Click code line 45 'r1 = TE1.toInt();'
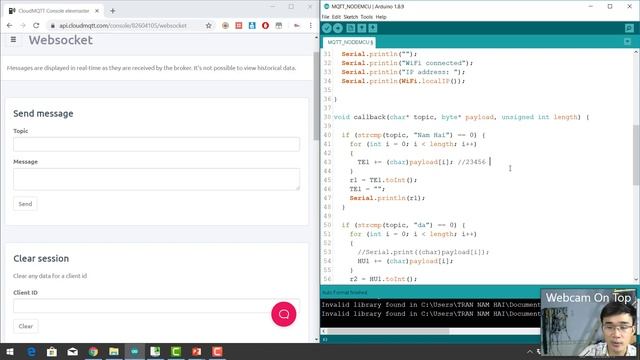 pos(383,180)
